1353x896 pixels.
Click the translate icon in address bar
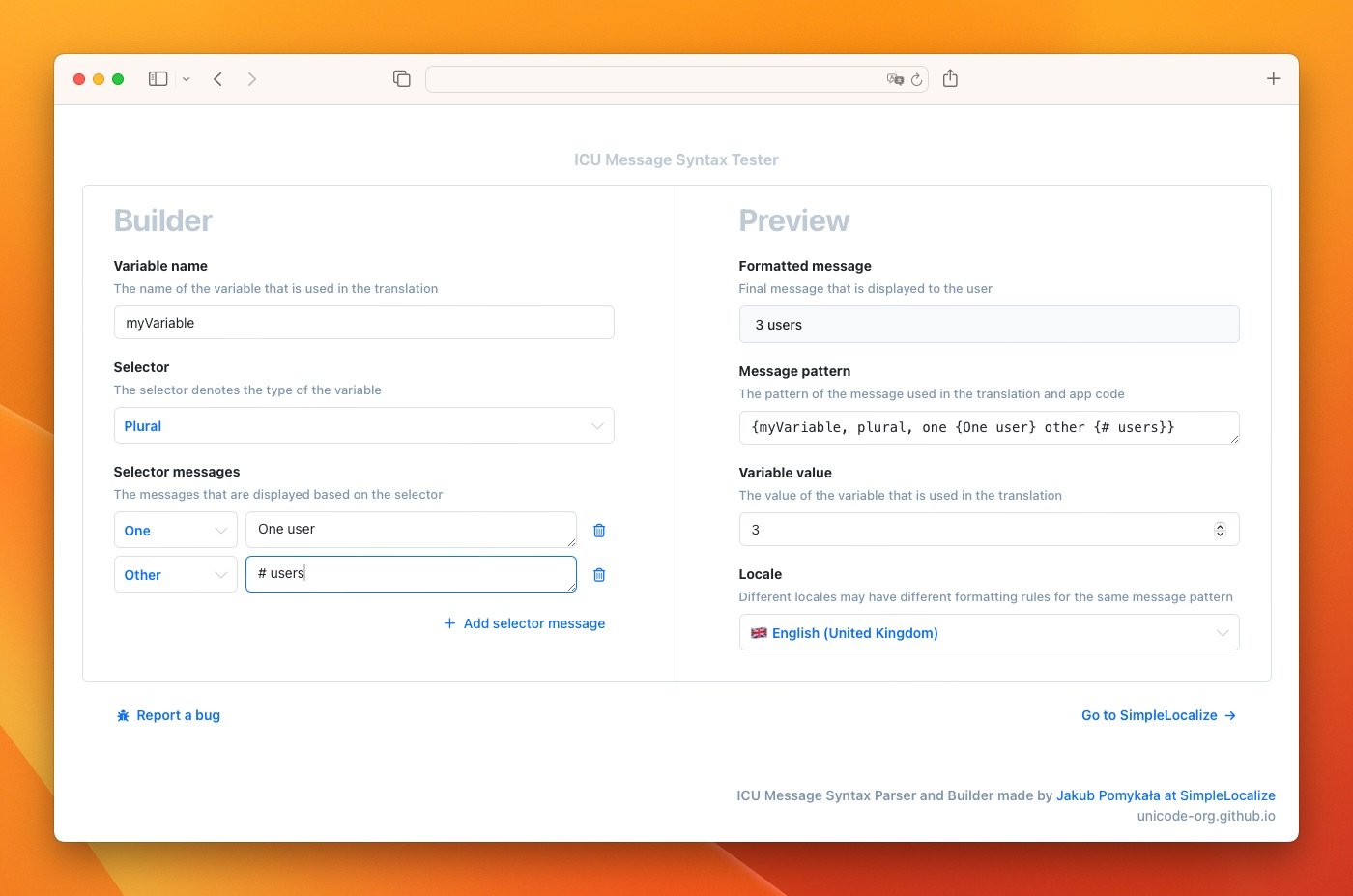[895, 79]
